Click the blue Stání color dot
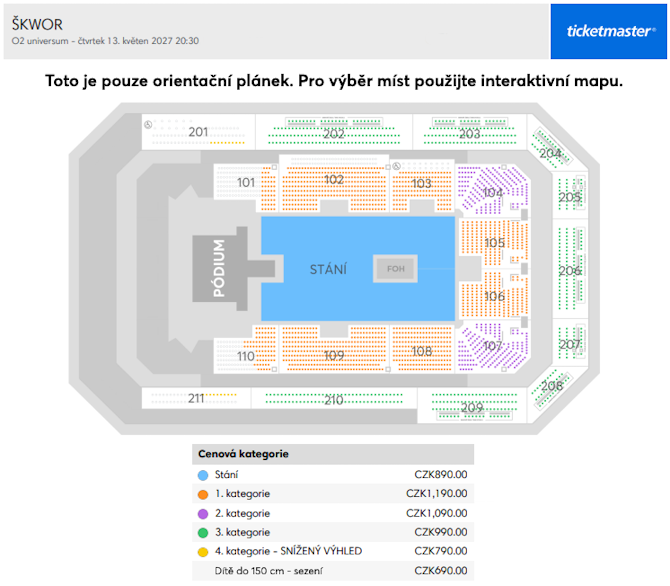The image size is (670, 586). (203, 475)
